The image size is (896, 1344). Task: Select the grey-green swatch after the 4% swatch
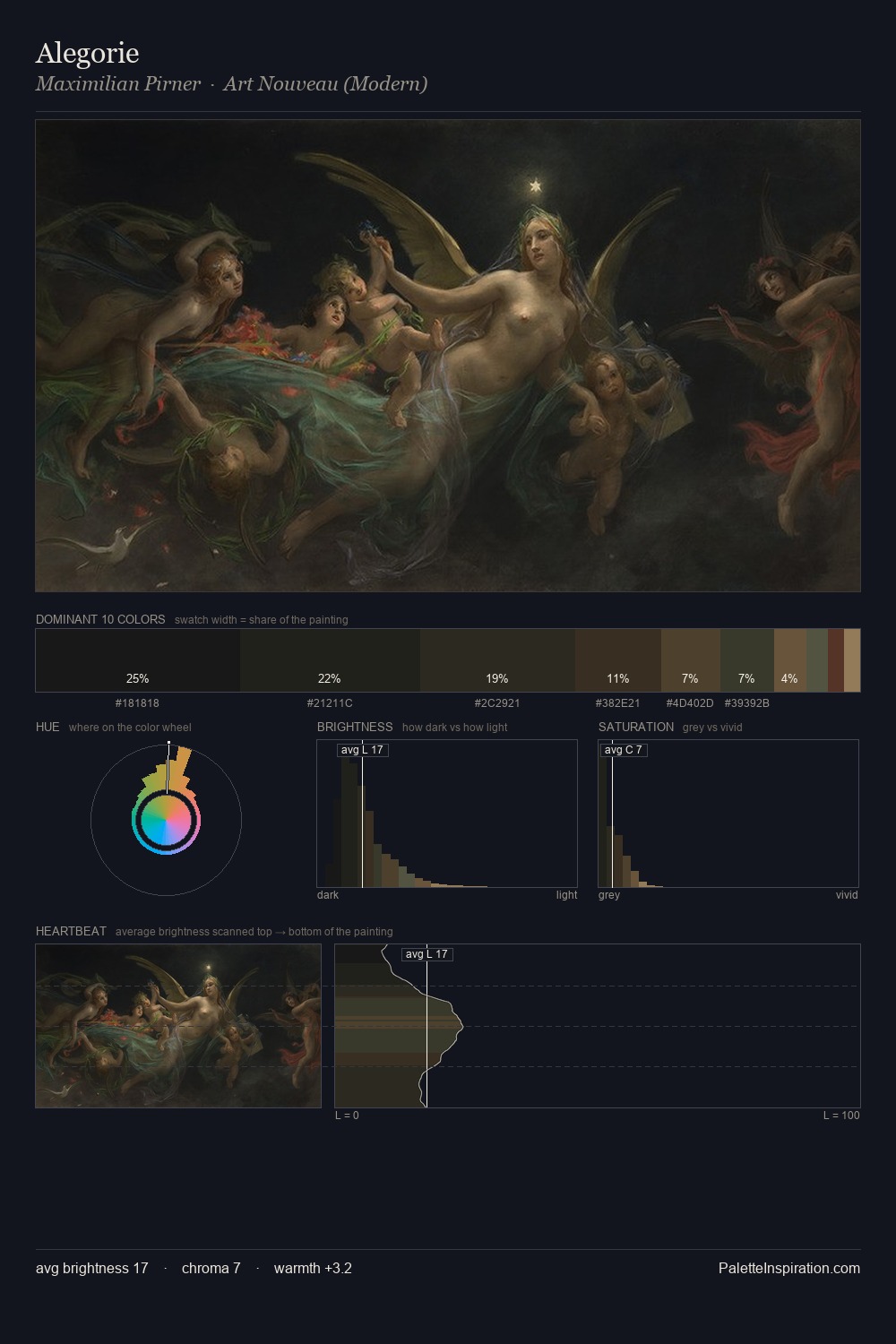click(x=817, y=660)
